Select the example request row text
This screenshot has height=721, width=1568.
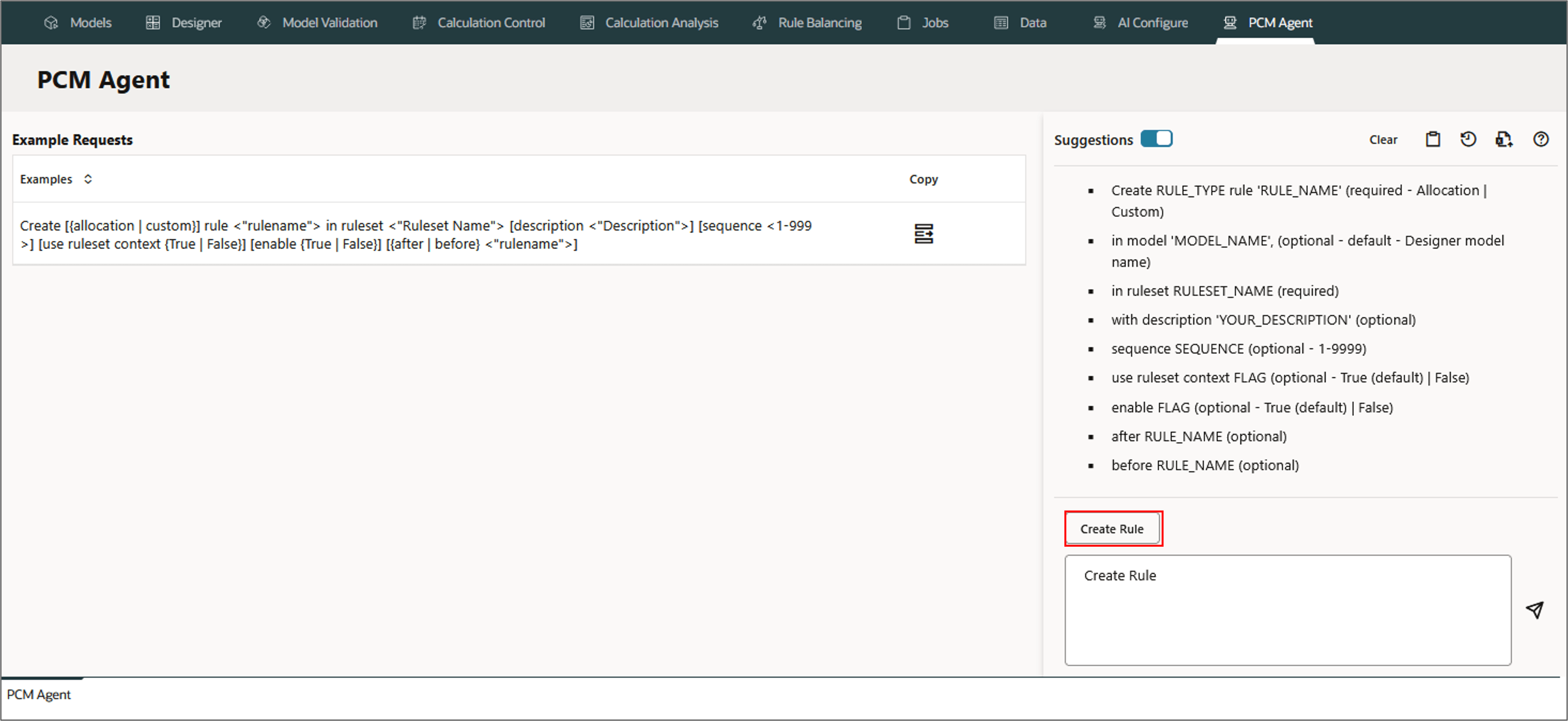[415, 235]
